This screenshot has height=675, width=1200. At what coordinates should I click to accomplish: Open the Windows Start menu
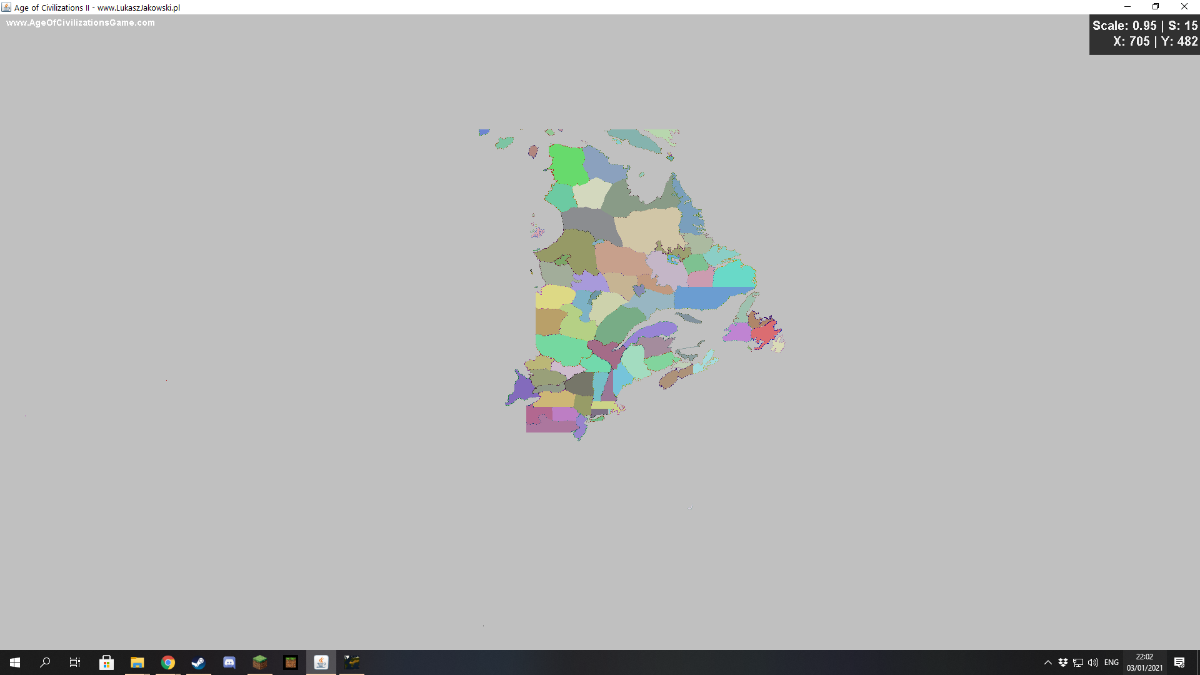click(x=15, y=662)
